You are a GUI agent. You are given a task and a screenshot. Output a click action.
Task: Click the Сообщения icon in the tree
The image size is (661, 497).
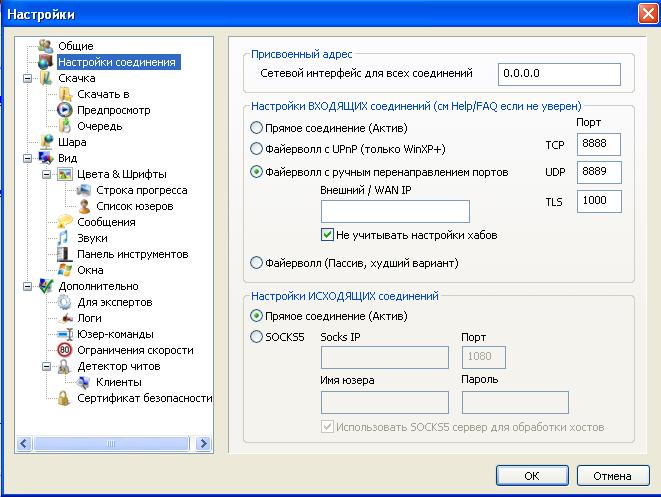click(x=65, y=222)
